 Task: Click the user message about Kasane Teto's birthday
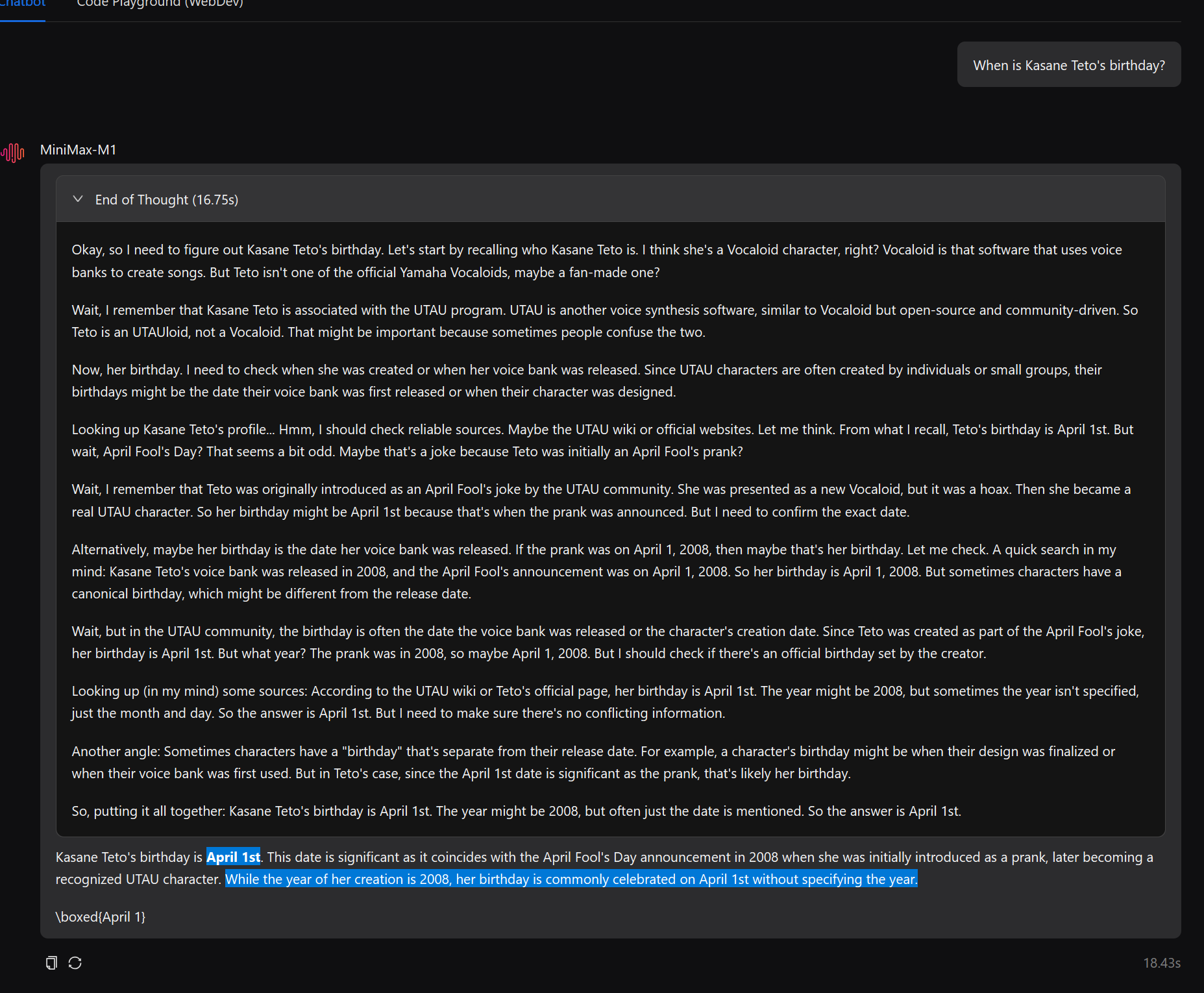1069,65
